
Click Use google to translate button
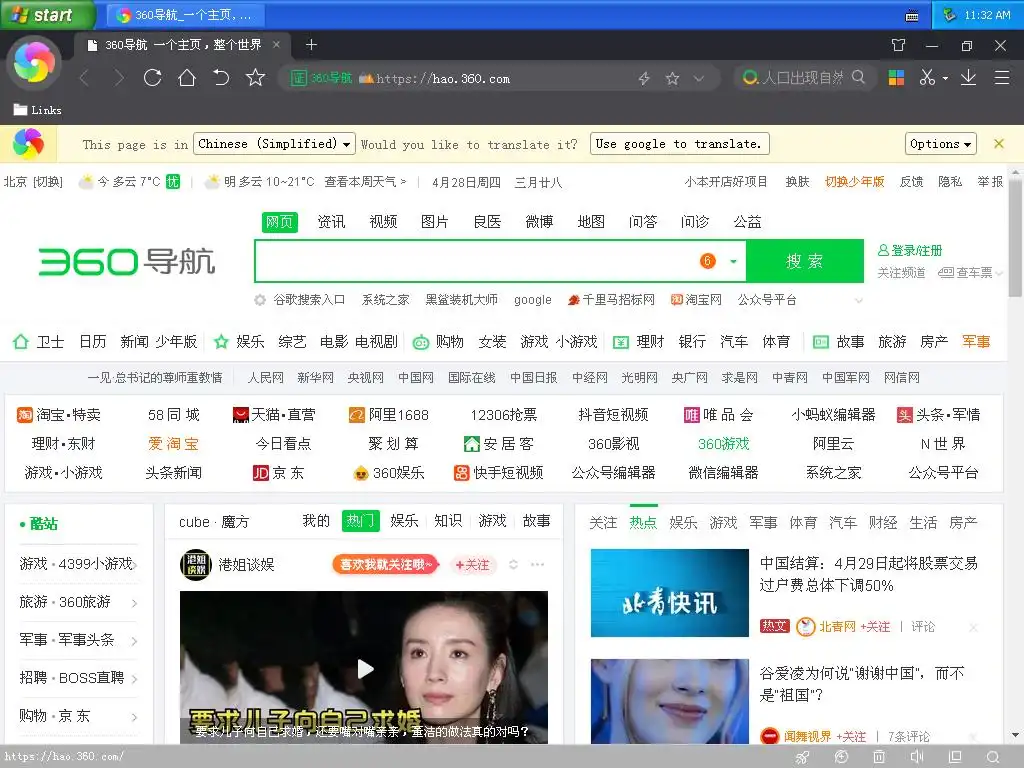tap(679, 144)
